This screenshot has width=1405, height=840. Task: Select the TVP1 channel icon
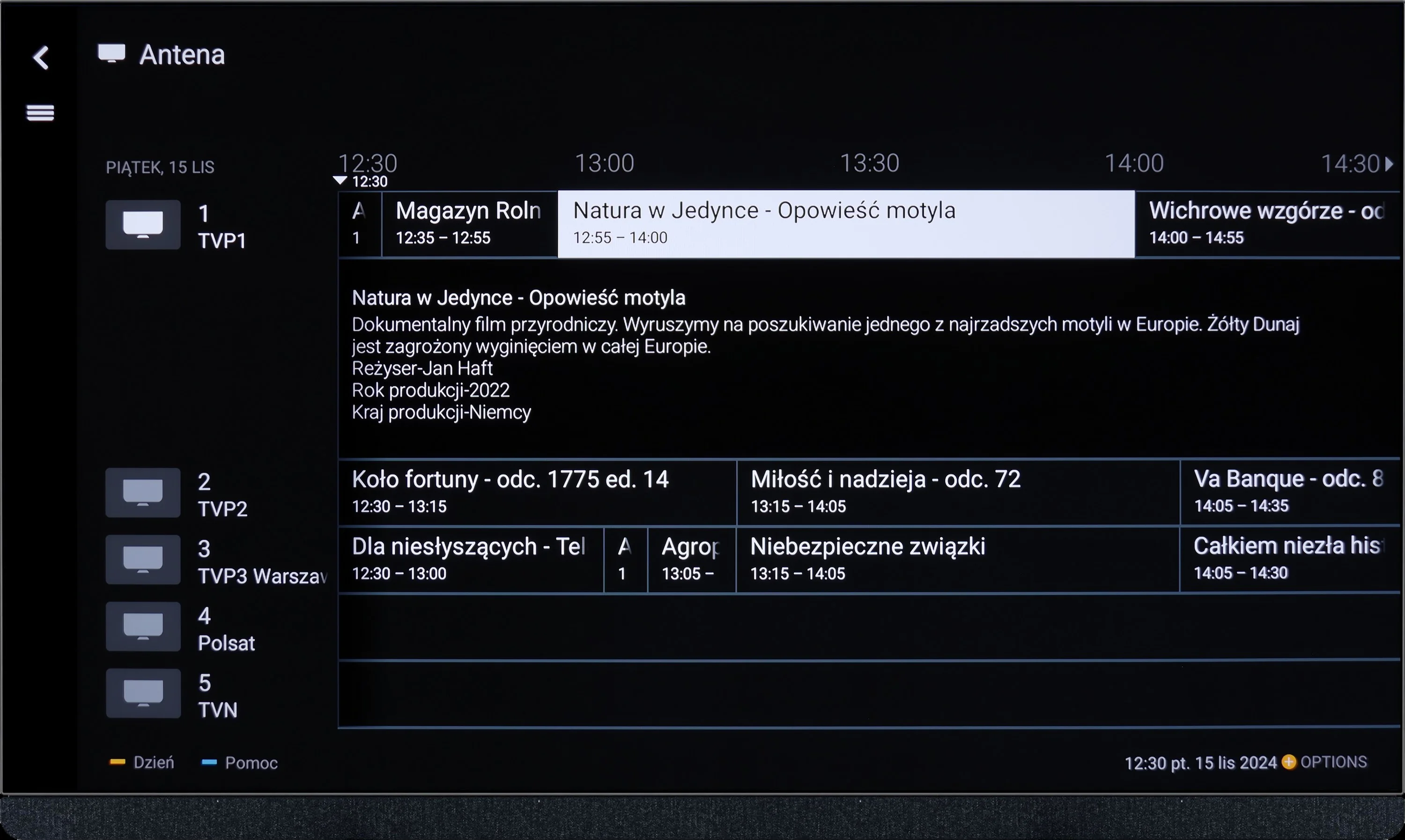click(143, 225)
